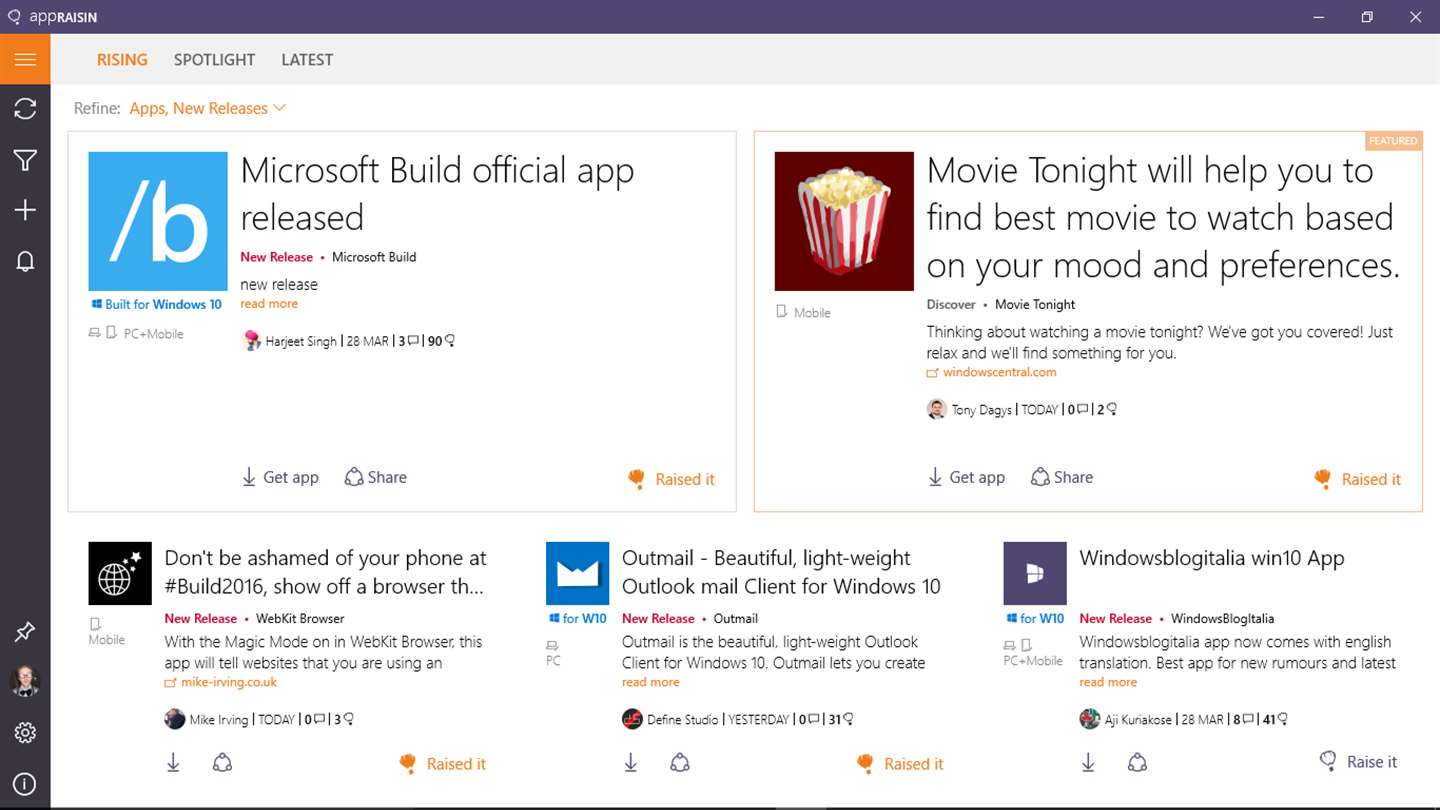Open the settings gear in the sidebar
Image resolution: width=1440 pixels, height=810 pixels.
click(25, 733)
